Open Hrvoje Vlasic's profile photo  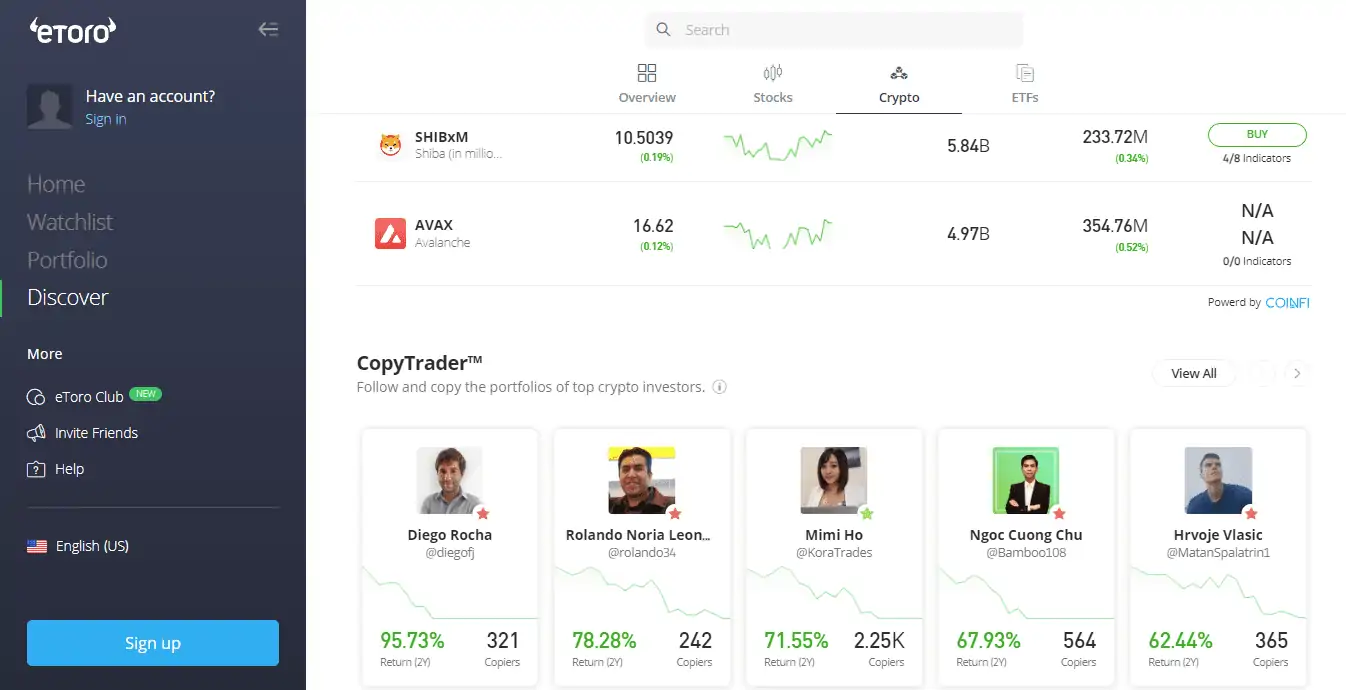1217,480
